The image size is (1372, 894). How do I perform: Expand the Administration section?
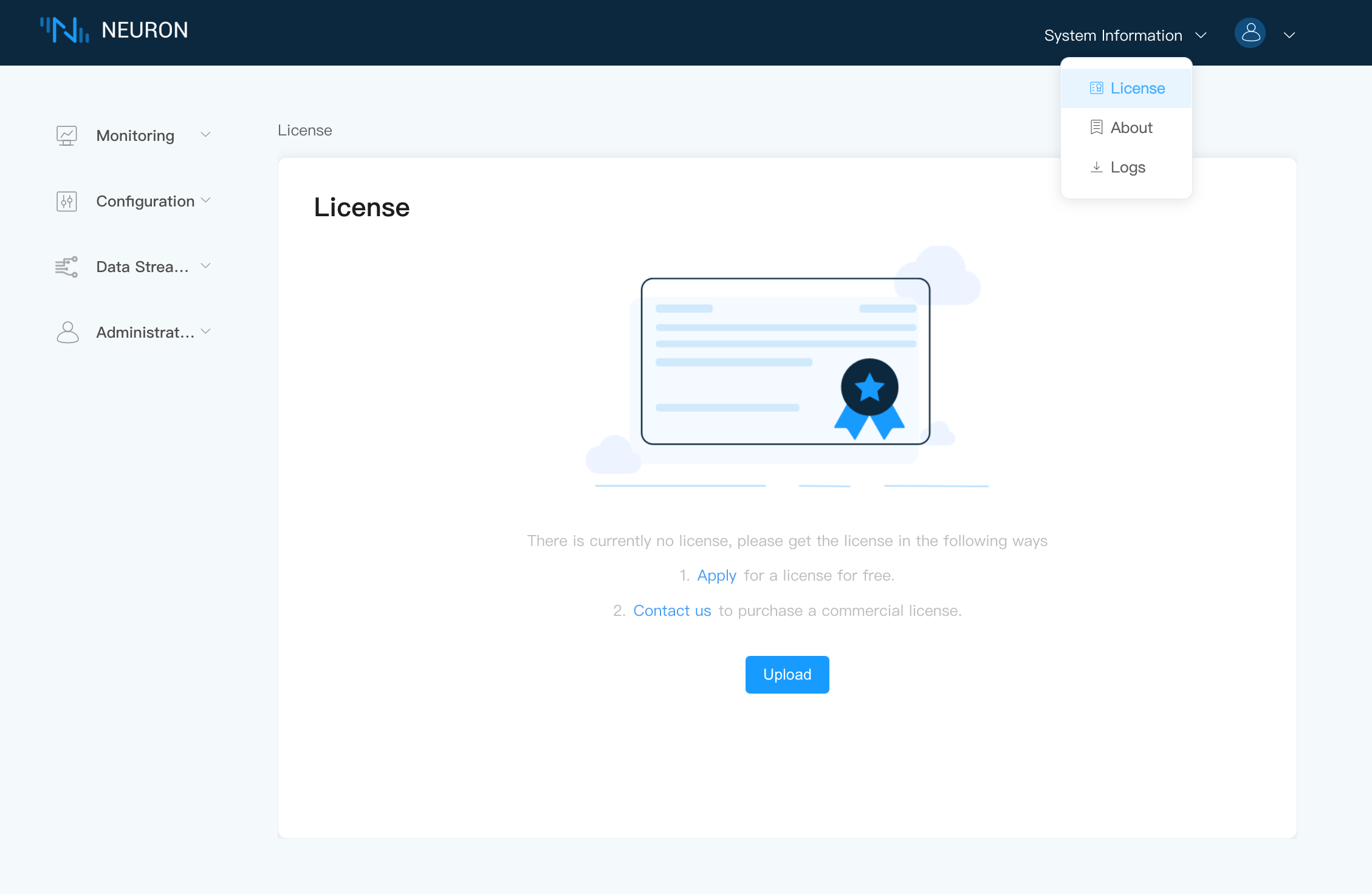click(x=205, y=332)
